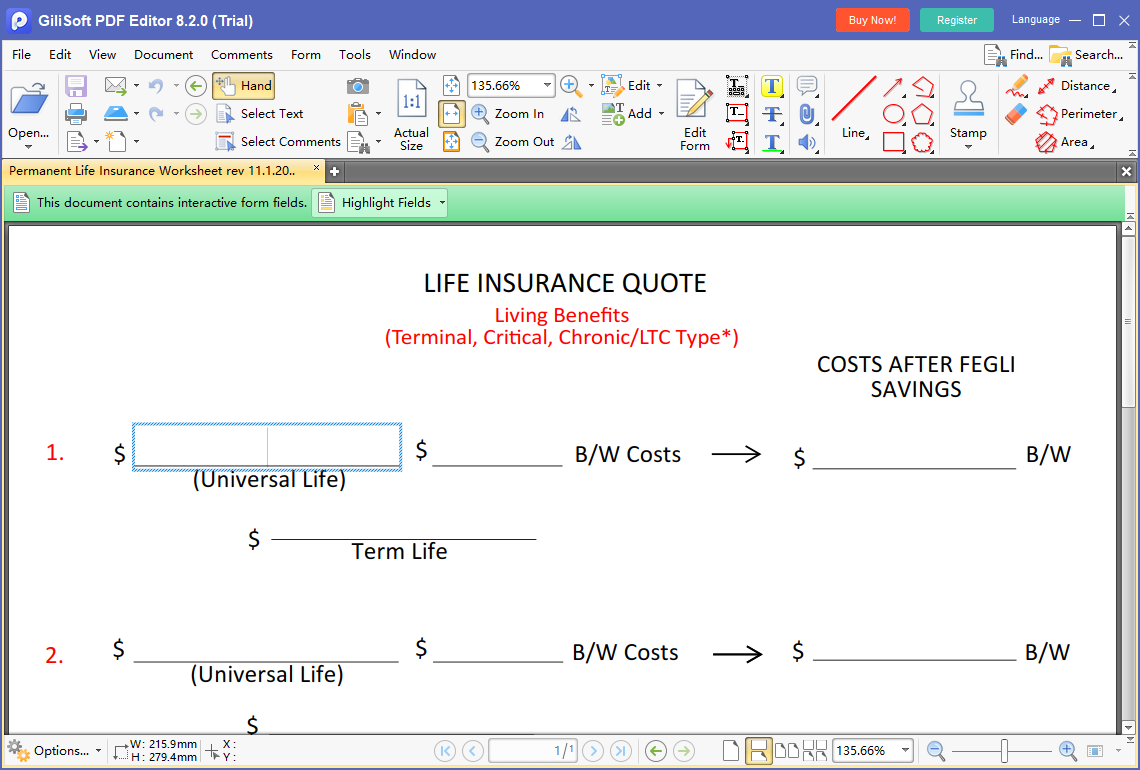
Task: Click the Distance measure tool
Action: pos(1077,86)
